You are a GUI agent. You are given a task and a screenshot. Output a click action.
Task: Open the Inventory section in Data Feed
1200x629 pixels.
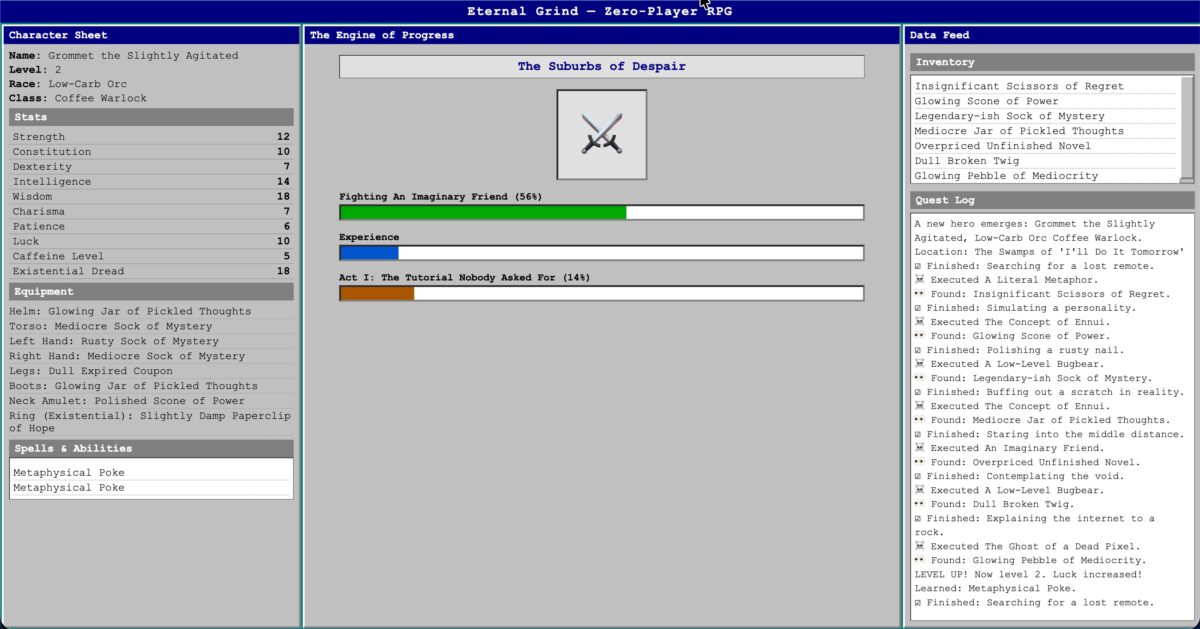coord(1050,61)
